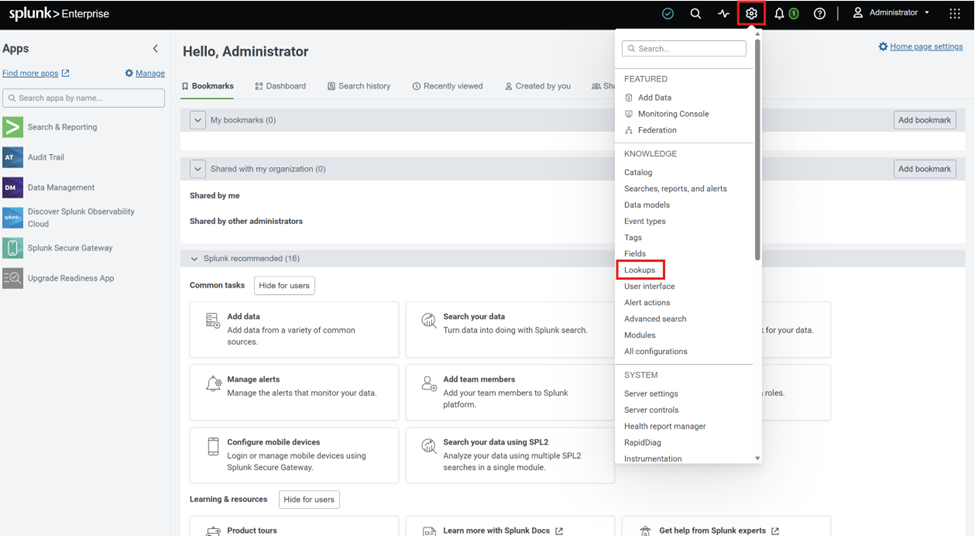Open the Activity pulse icon
The width and height of the screenshot is (975, 536).
pos(723,13)
